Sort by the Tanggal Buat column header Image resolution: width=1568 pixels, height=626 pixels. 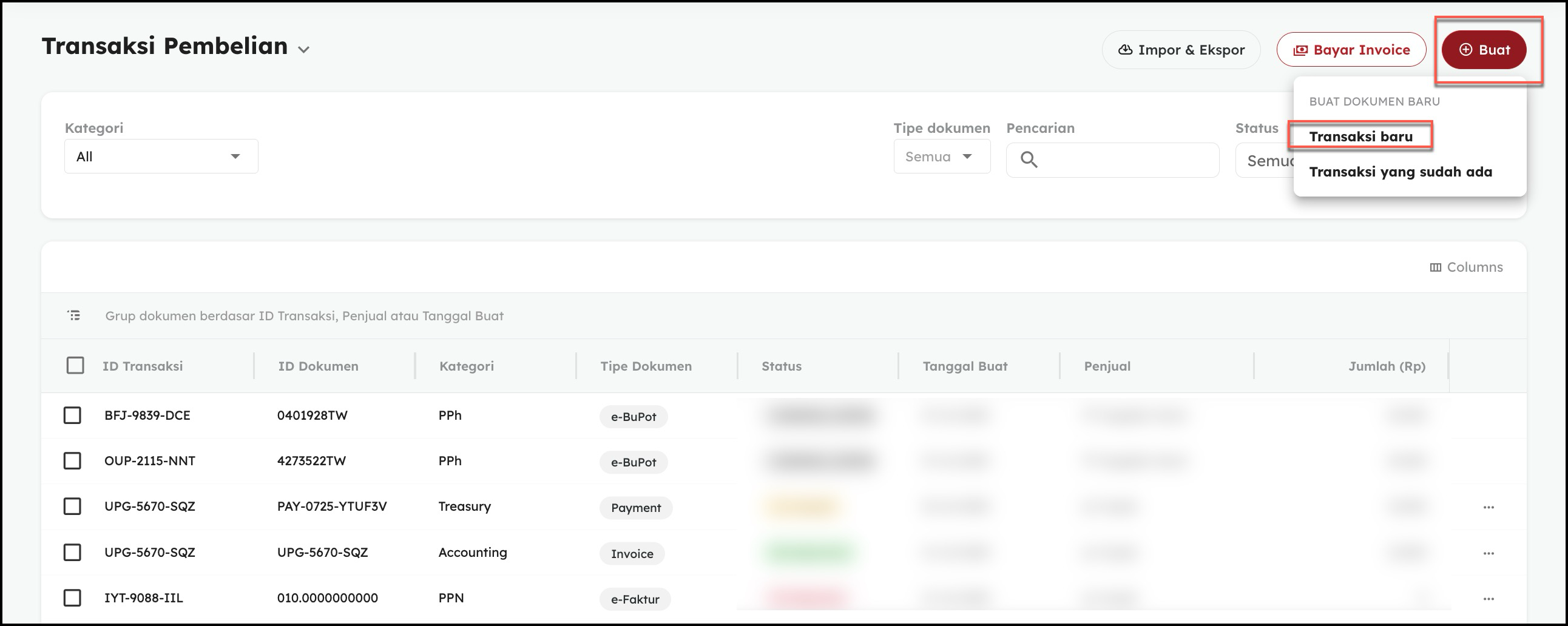965,366
